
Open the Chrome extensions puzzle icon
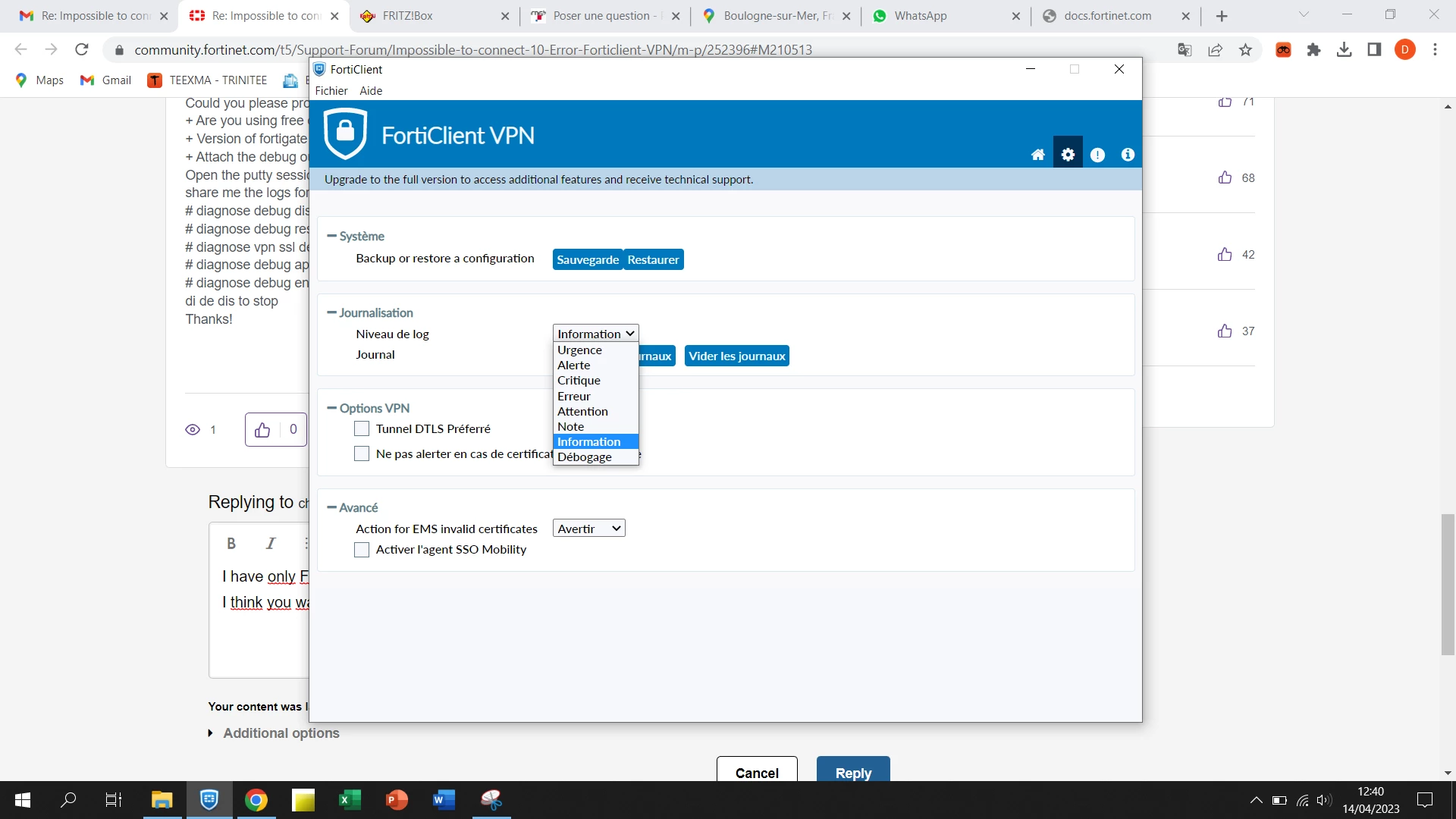1313,50
